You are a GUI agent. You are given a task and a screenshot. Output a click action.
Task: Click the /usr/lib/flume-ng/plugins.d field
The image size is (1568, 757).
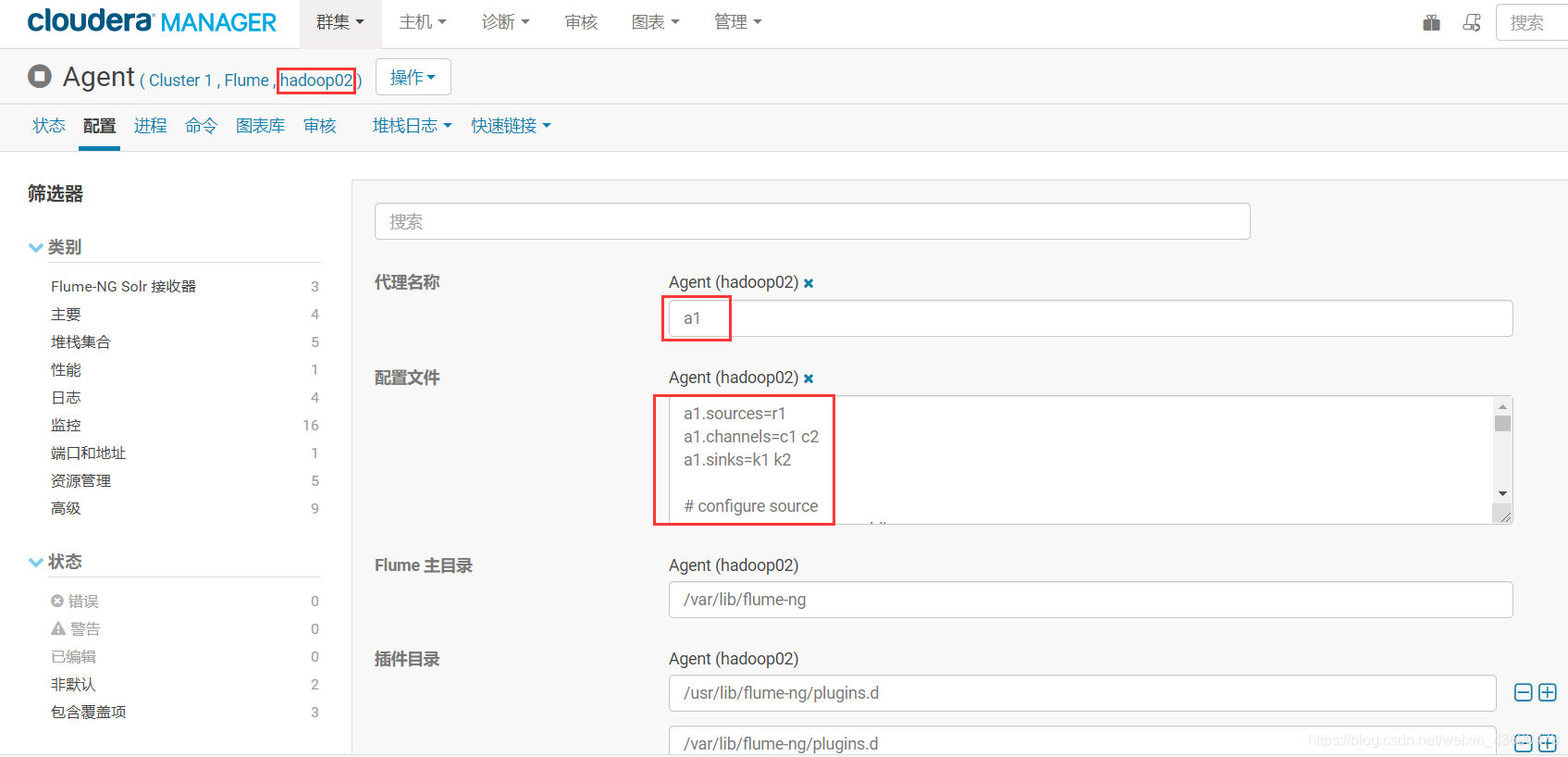point(1082,693)
